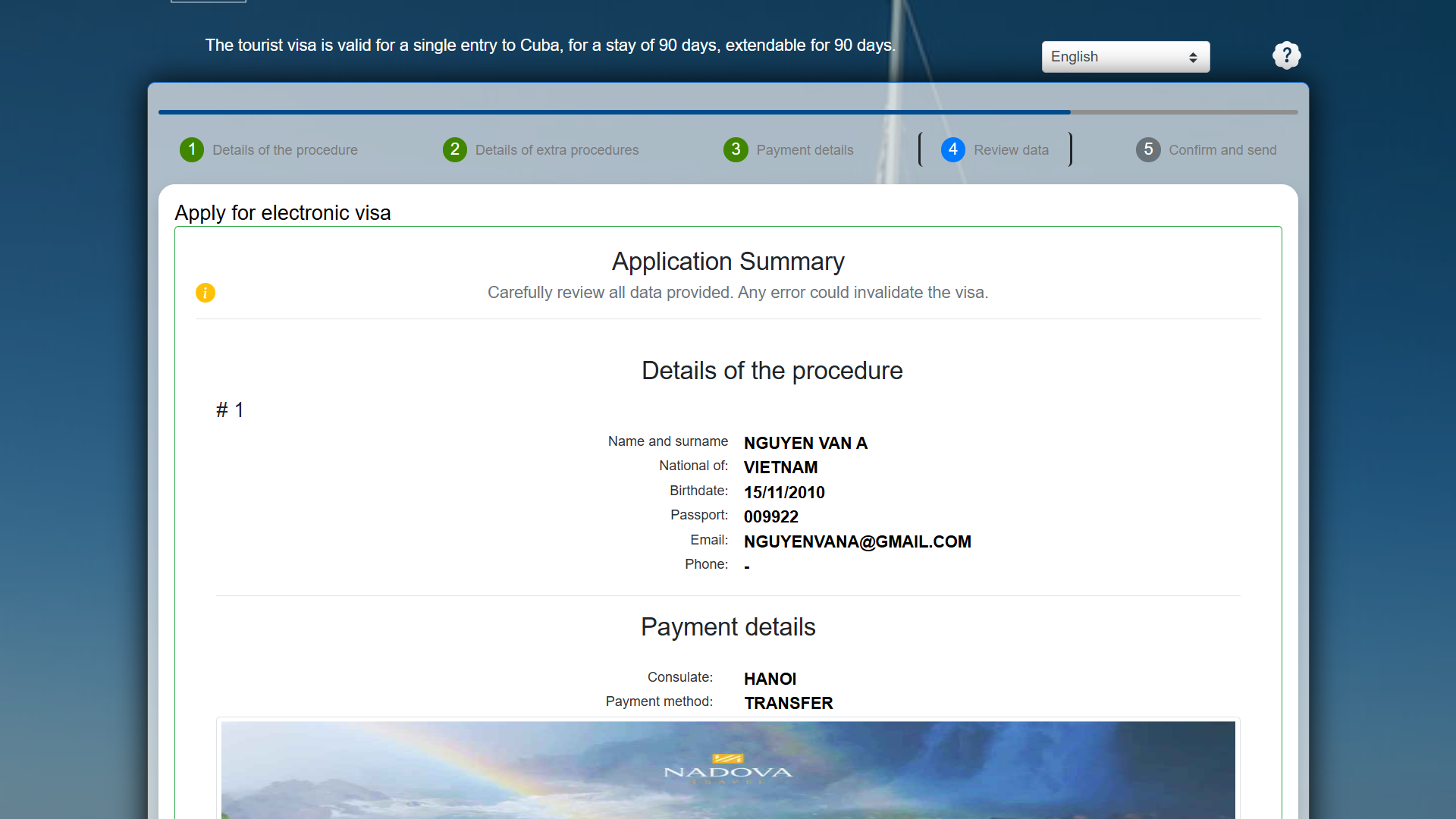Click the language dropdown arrows
The image size is (1456, 819).
[x=1193, y=58]
